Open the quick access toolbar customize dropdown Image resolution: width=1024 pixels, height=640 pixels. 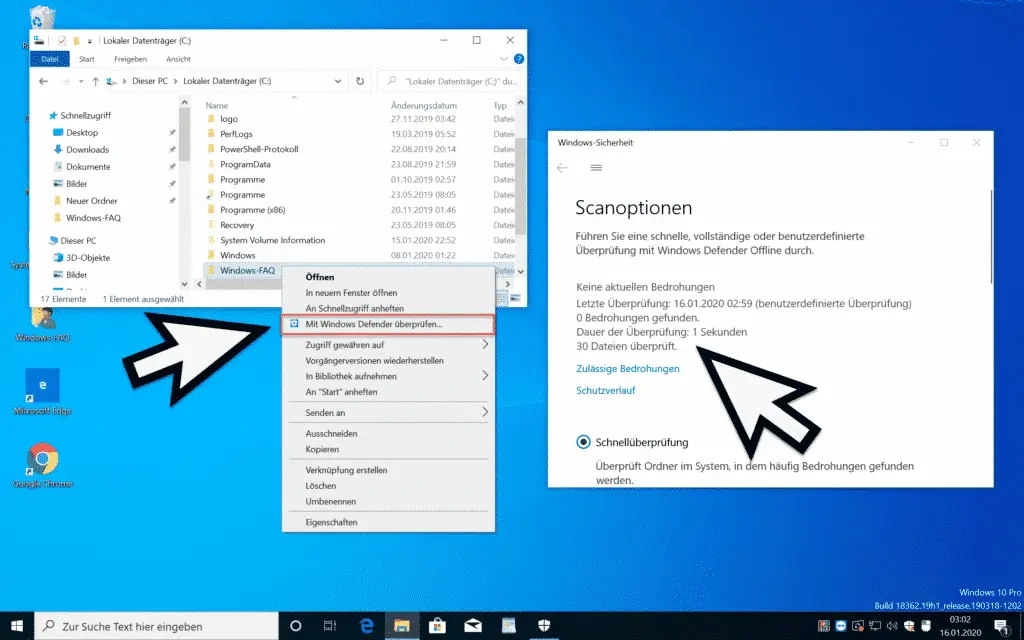(x=89, y=41)
